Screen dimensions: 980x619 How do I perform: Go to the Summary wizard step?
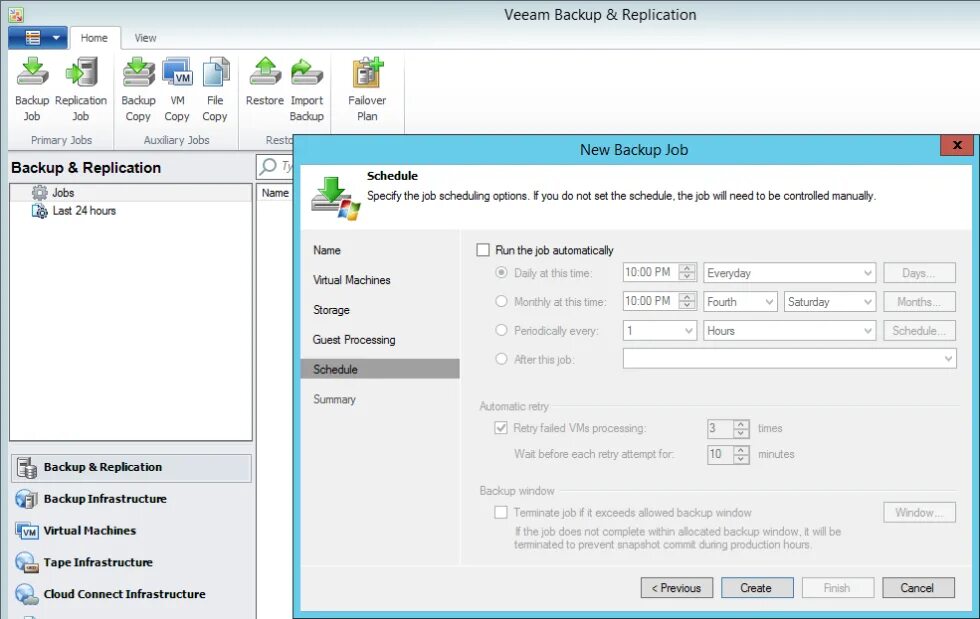(x=379, y=399)
